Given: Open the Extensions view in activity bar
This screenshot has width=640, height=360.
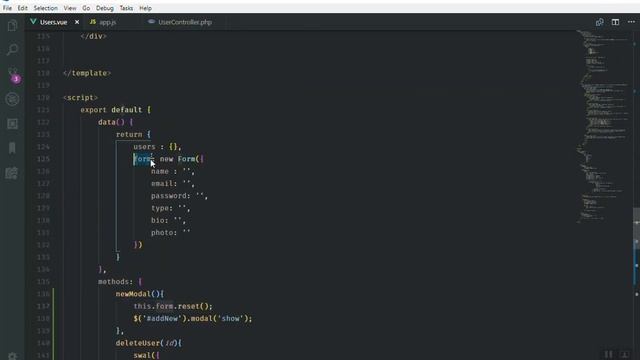Looking at the screenshot, I should 12,124.
